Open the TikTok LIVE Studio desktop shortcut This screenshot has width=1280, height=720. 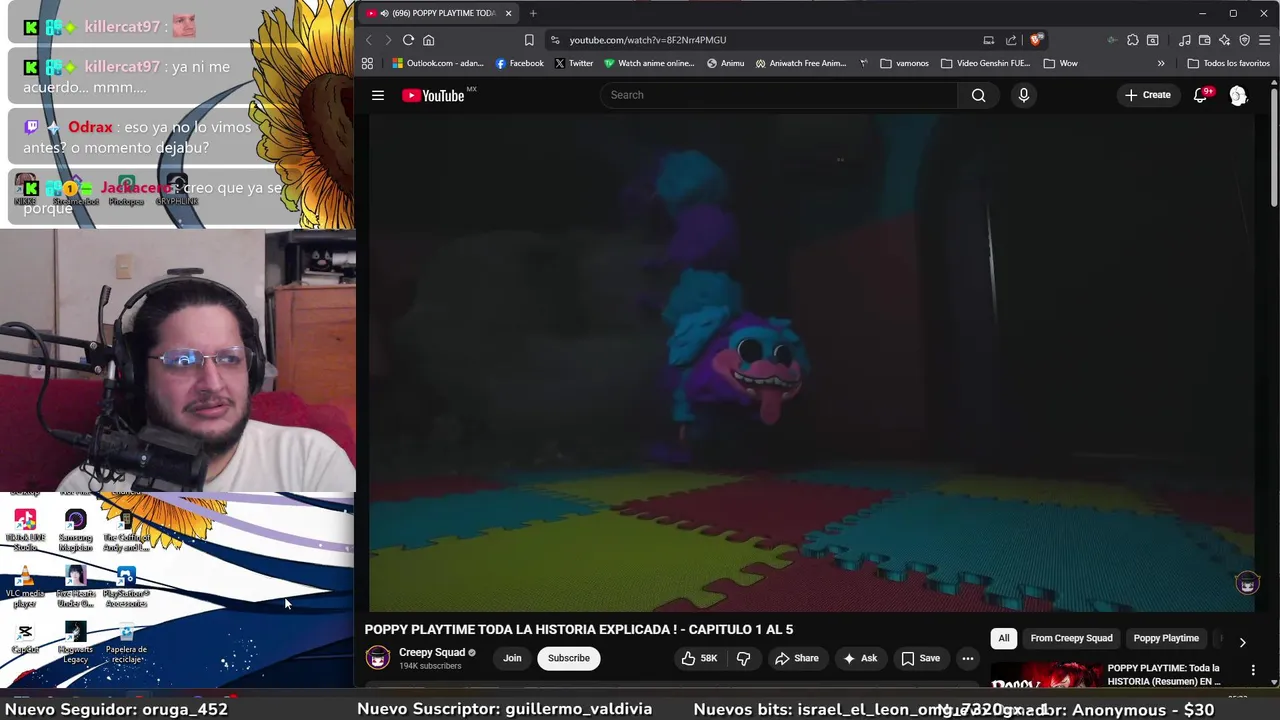(x=25, y=530)
